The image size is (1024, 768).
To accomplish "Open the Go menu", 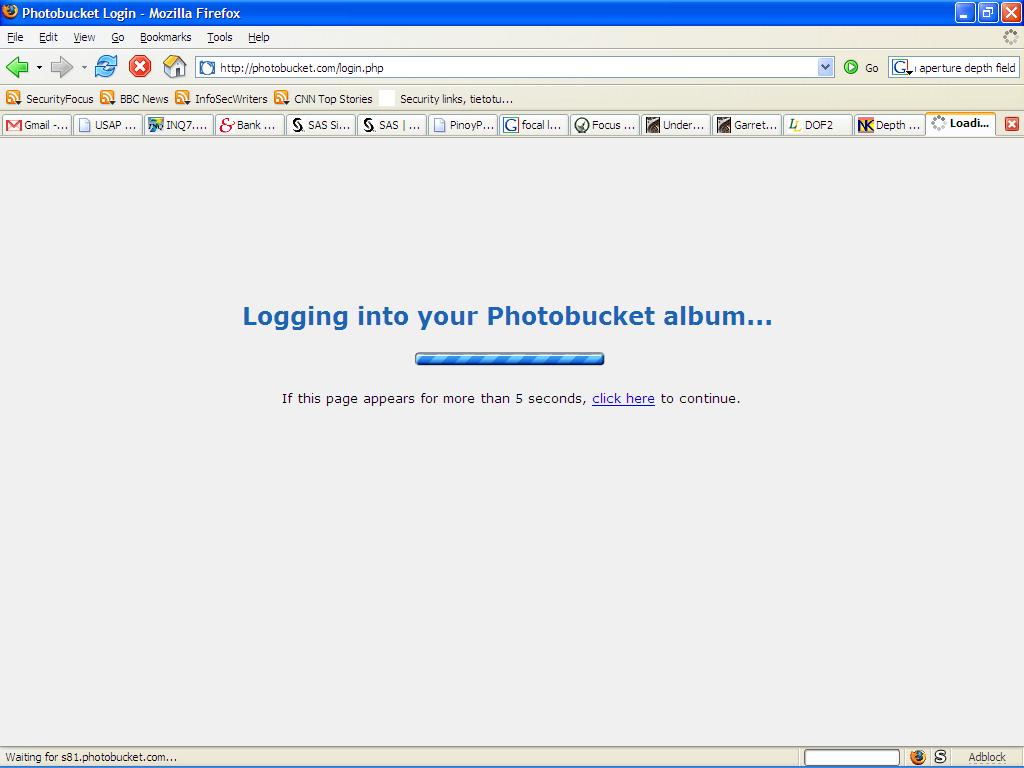I will tap(118, 37).
